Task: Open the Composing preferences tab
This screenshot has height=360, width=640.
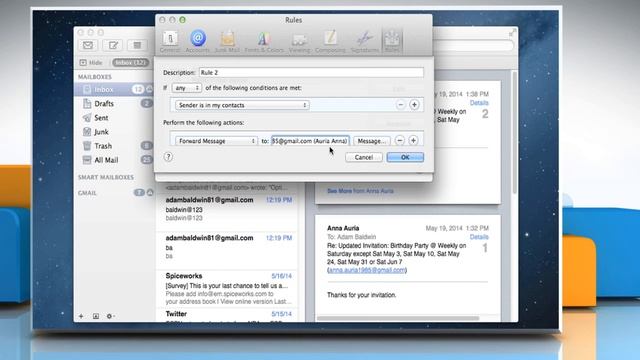Action: [330, 41]
